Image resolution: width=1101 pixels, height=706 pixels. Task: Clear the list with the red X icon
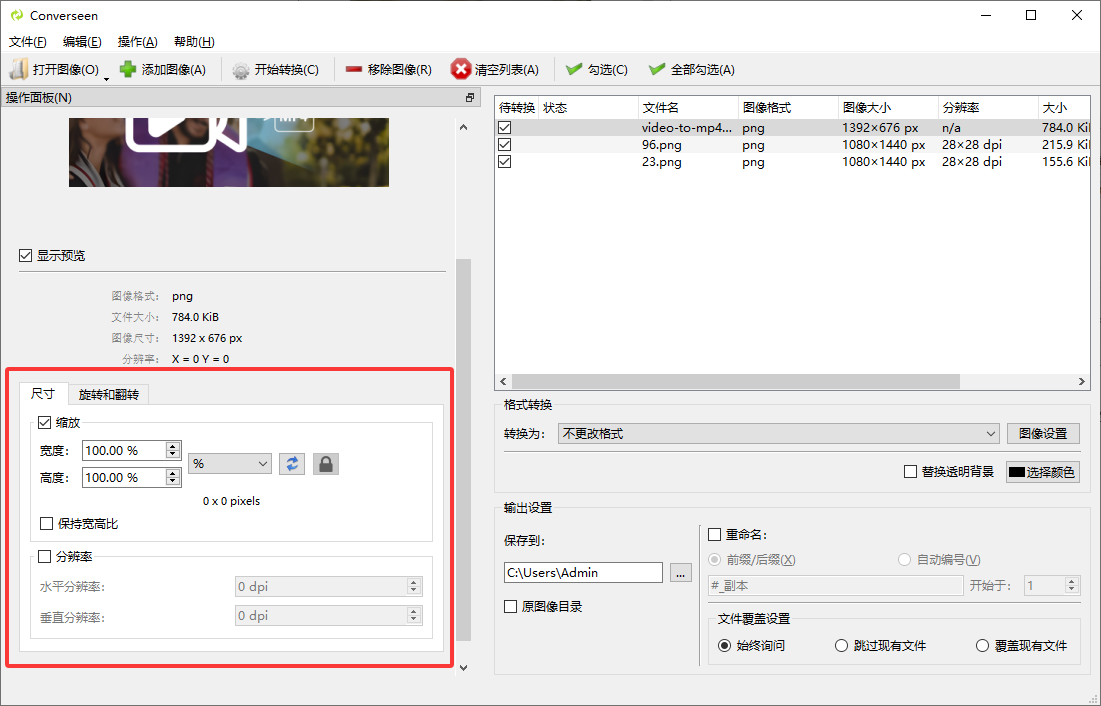461,69
